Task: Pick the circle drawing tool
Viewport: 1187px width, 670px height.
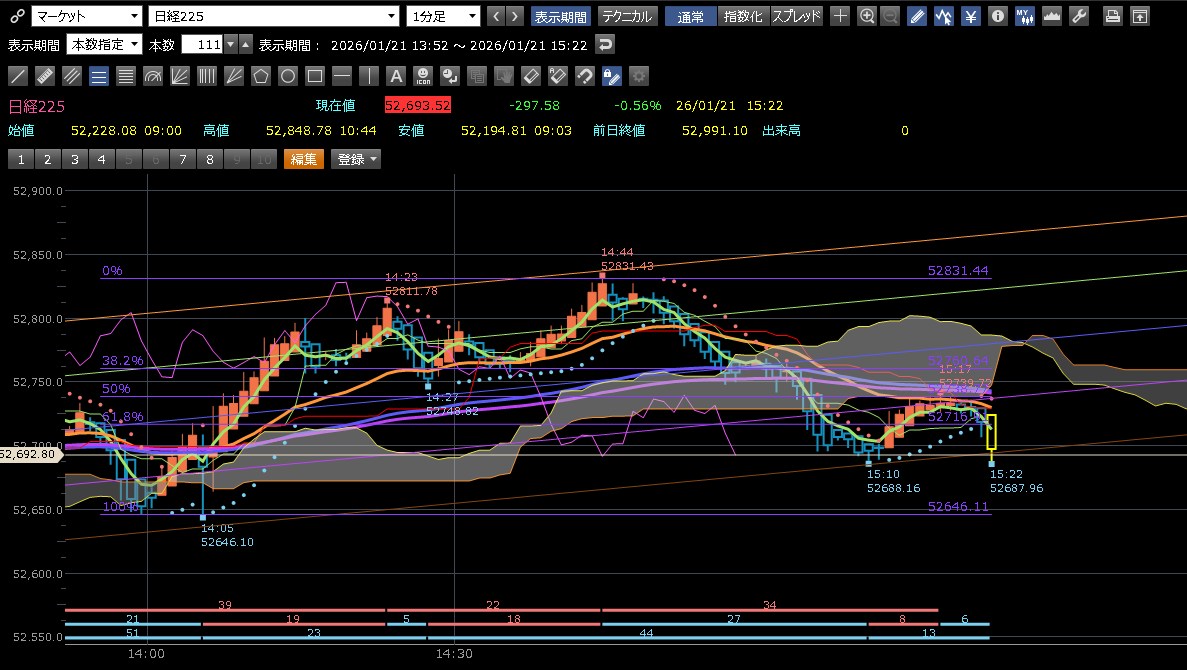Action: 288,76
